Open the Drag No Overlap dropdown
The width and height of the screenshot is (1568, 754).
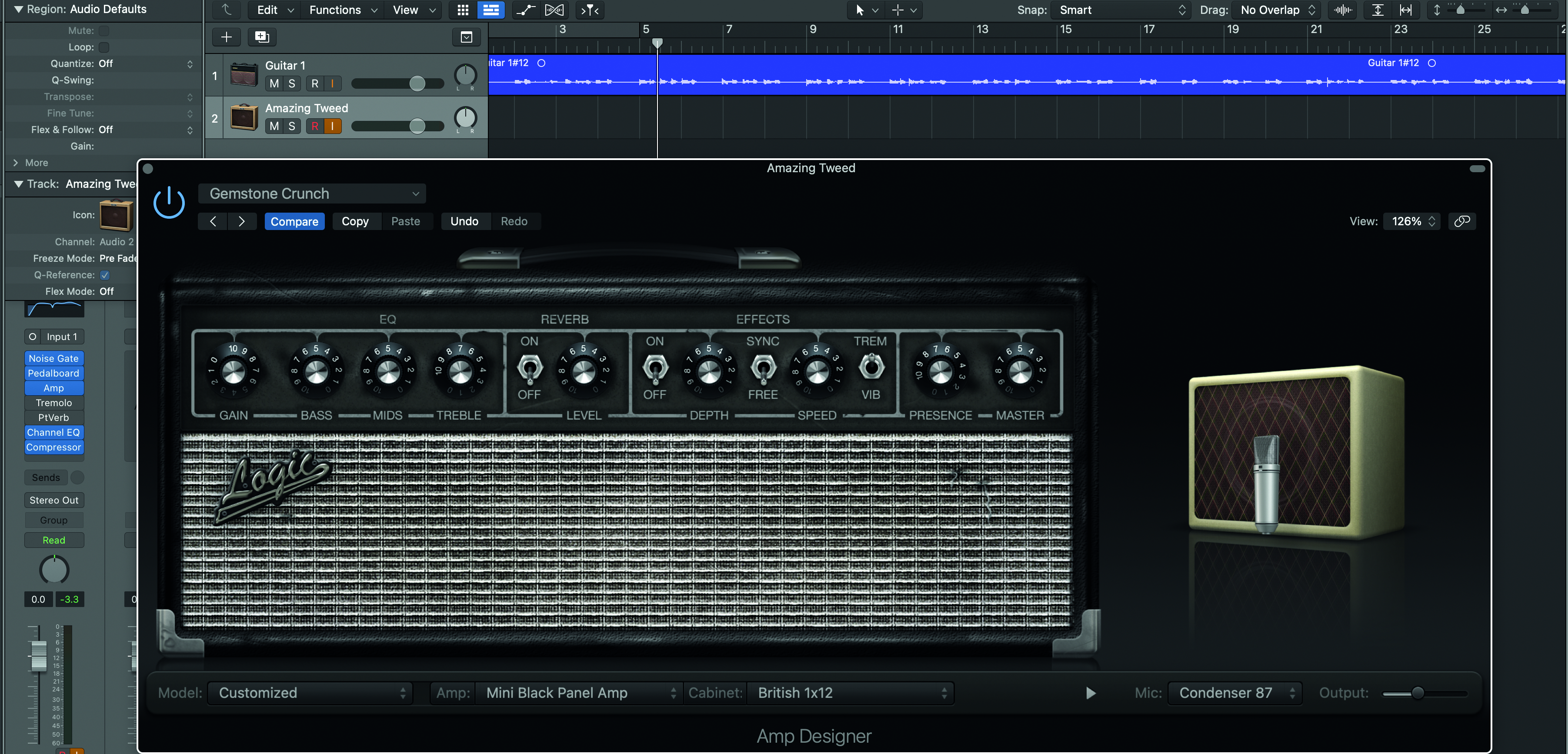point(1277,10)
